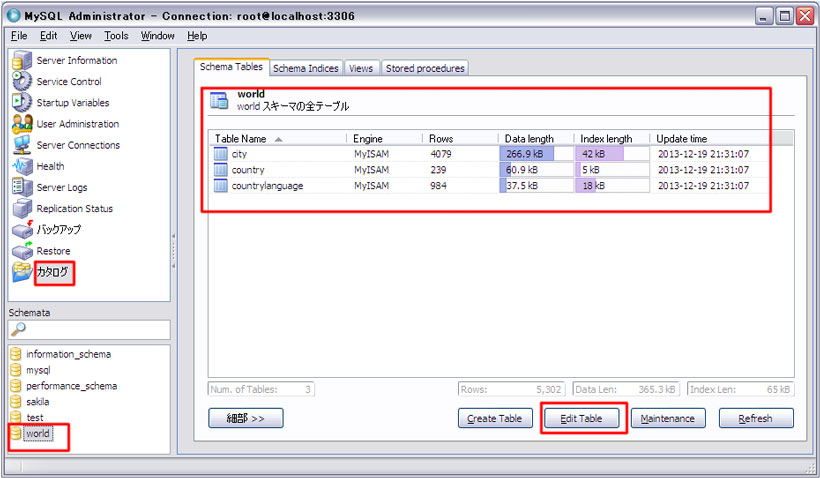
Task: Open Server Information icon in sidebar
Action: [x=22, y=60]
